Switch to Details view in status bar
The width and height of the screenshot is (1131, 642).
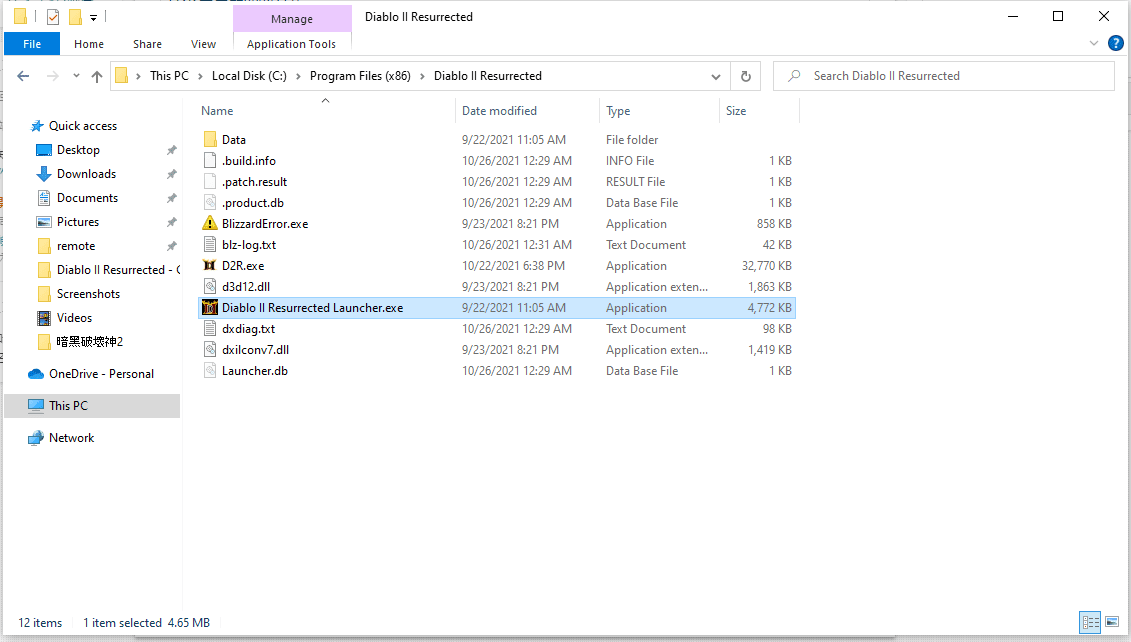coord(1090,622)
